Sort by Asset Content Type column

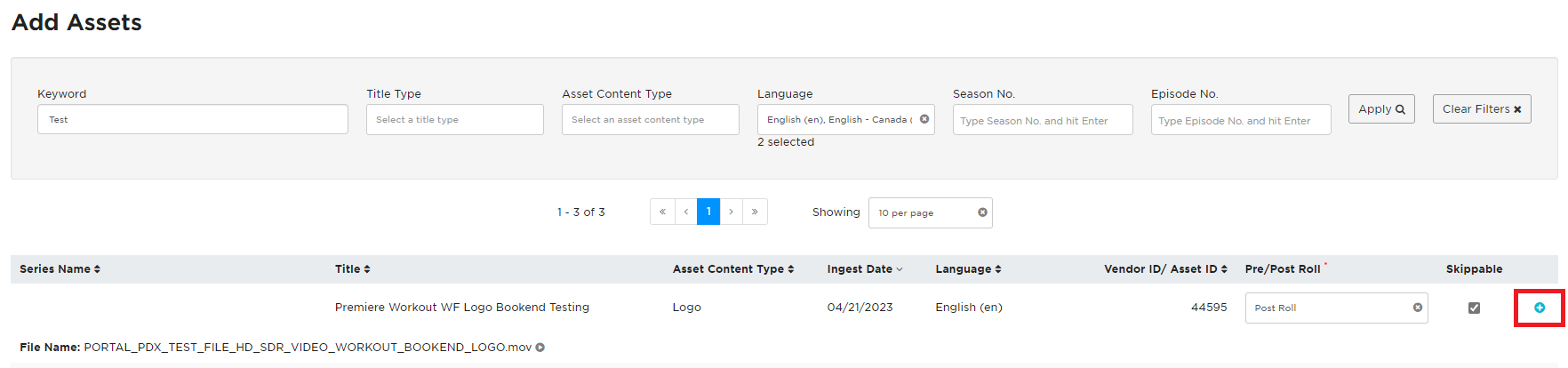(x=732, y=269)
